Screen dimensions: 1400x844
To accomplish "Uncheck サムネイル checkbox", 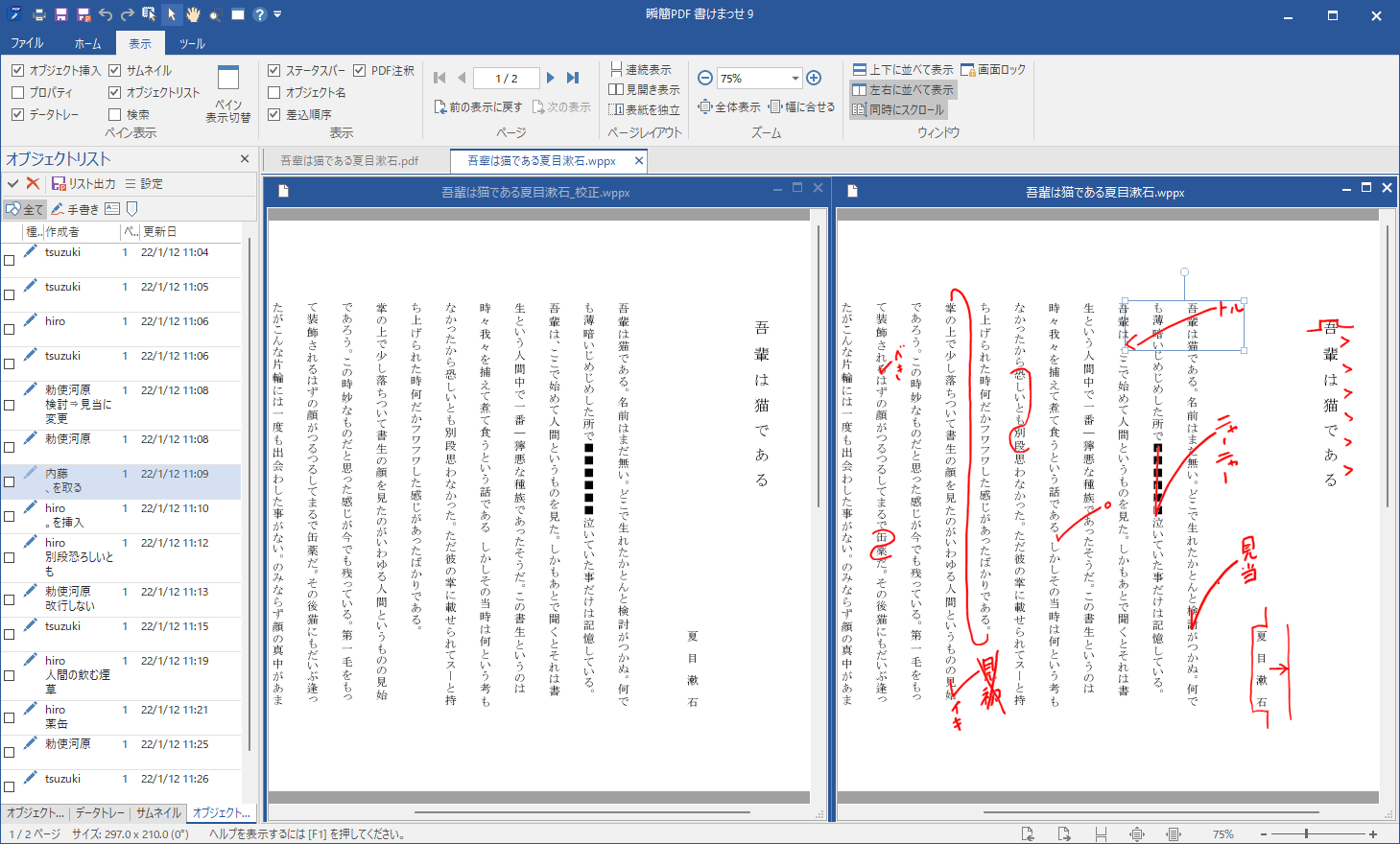I will pyautogui.click(x=115, y=70).
